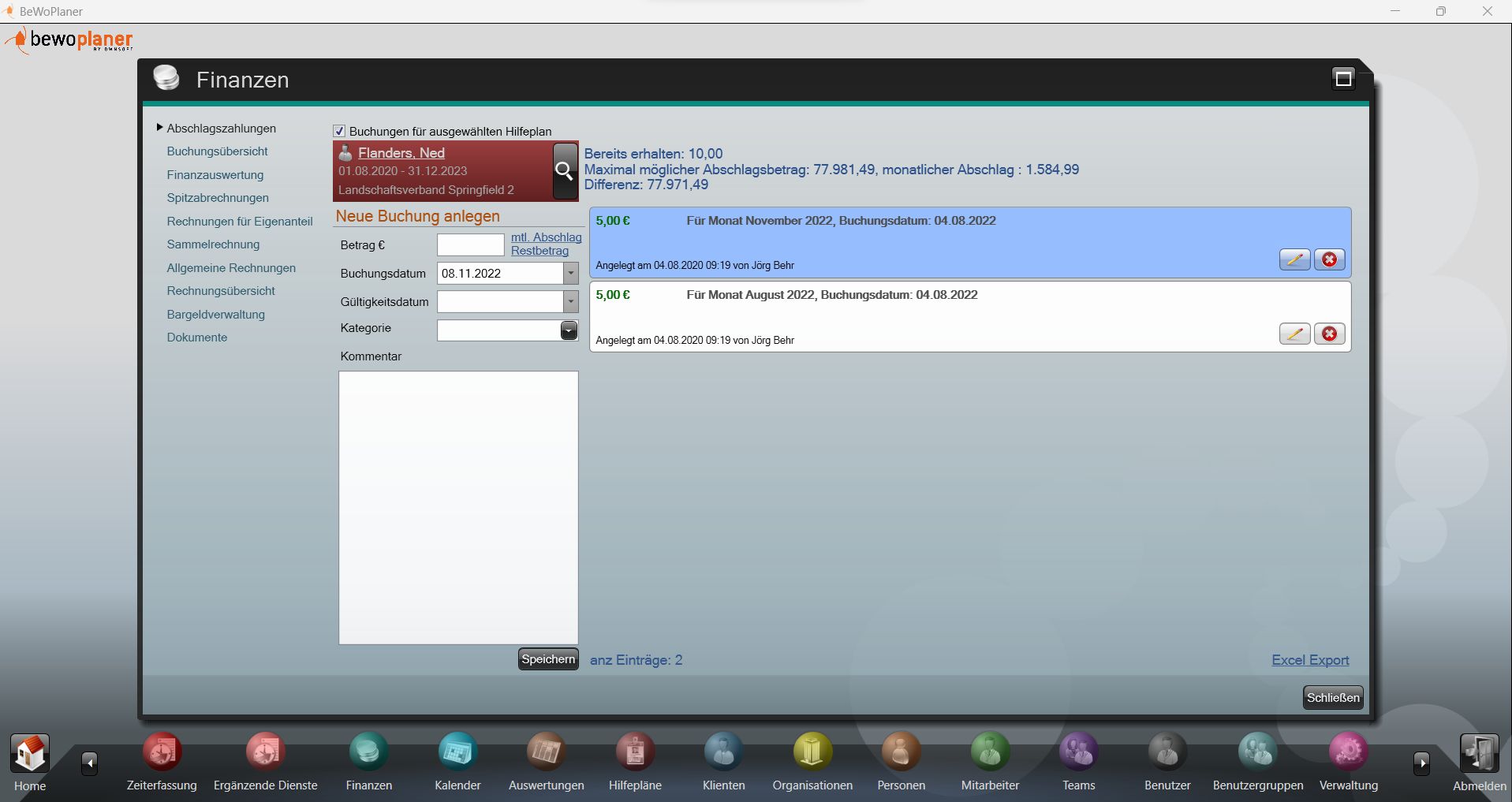Open the Kalender icon in dock
Screen dimensions: 1512x802
tap(457, 752)
